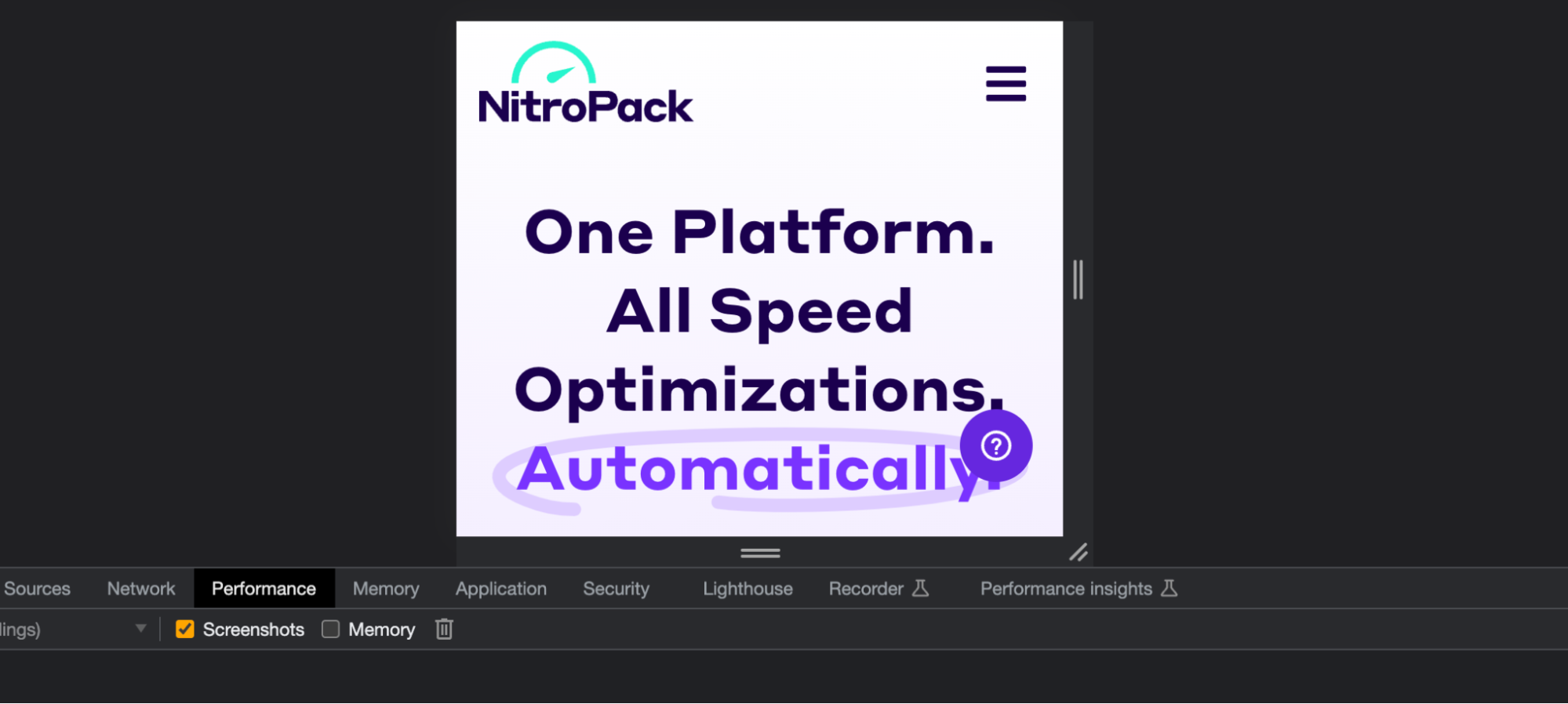Open the NitroPack hamburger menu
The image size is (1568, 704).
click(x=1006, y=84)
